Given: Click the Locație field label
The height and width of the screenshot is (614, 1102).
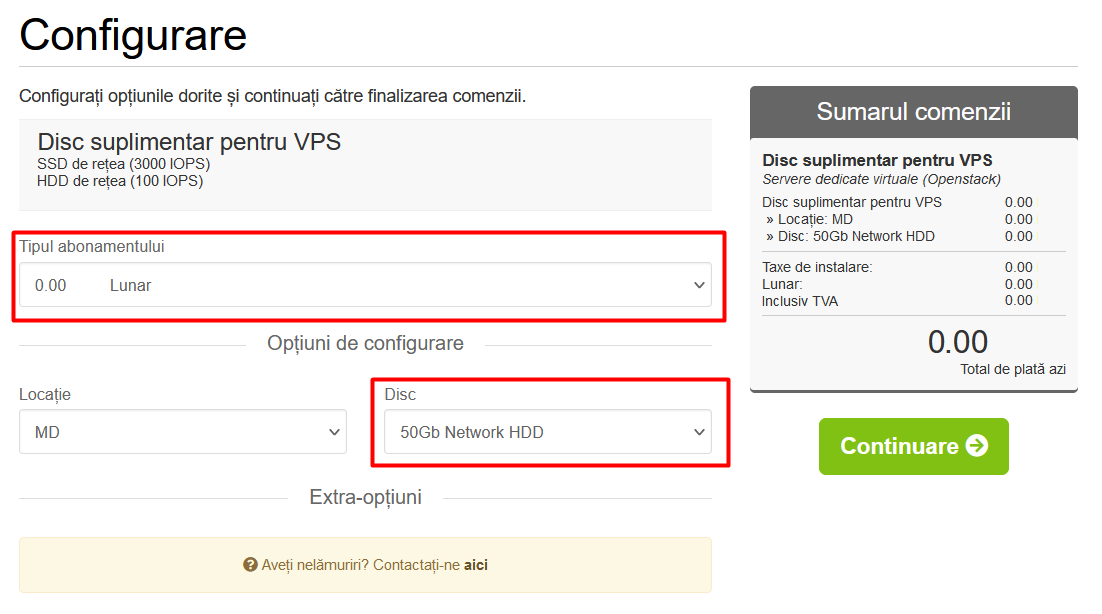Looking at the screenshot, I should (45, 395).
